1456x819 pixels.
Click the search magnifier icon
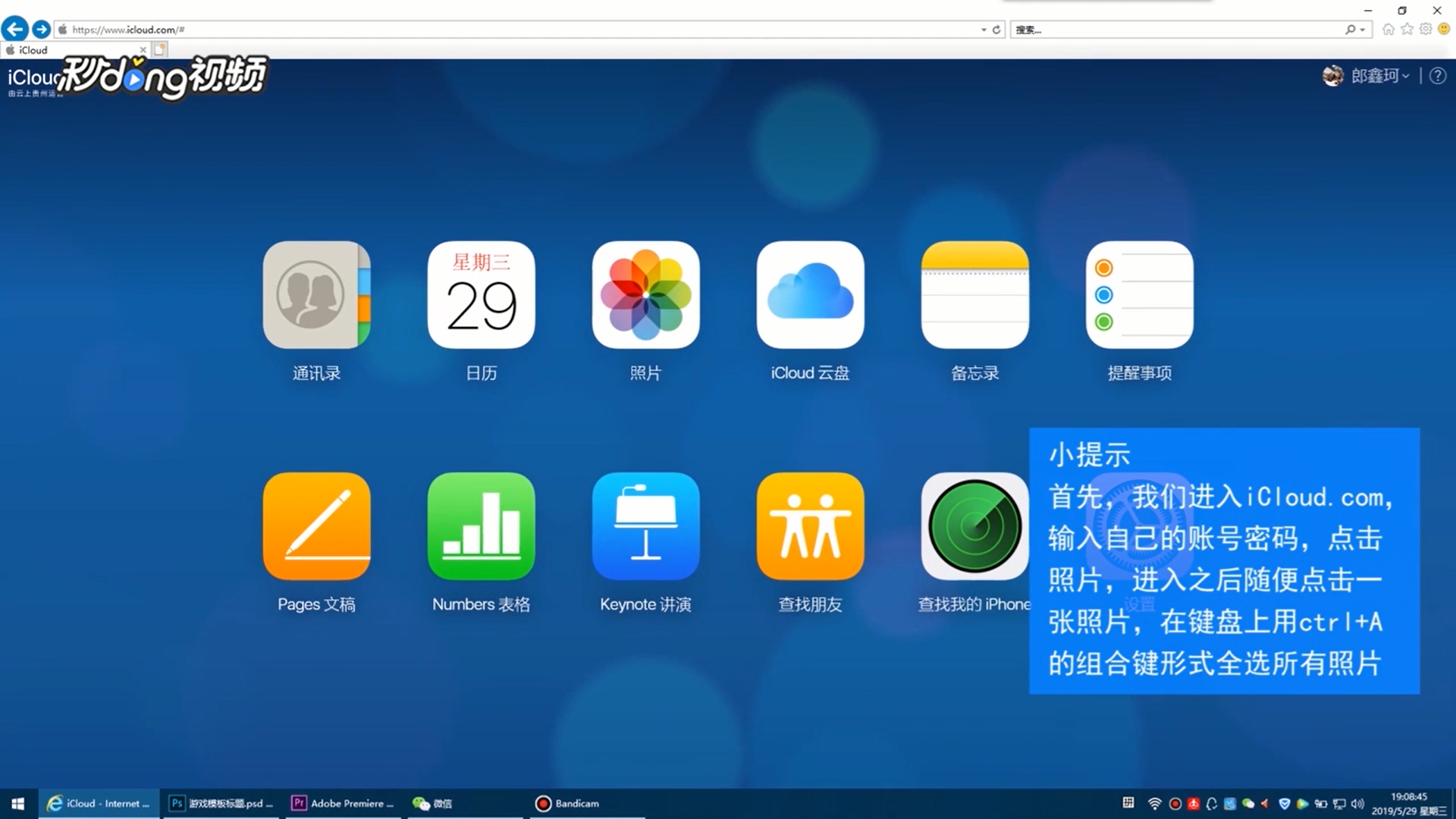(x=1351, y=30)
